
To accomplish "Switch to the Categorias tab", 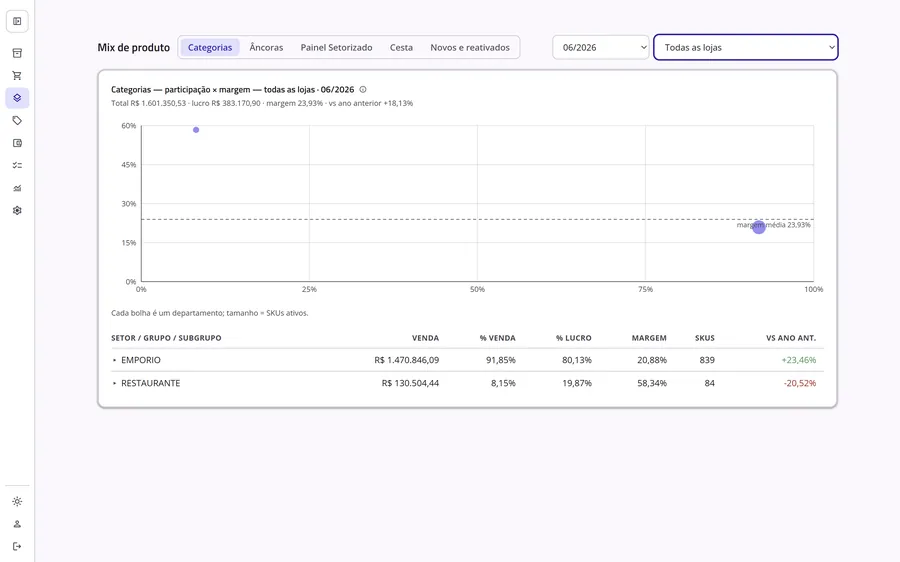I will pos(210,48).
